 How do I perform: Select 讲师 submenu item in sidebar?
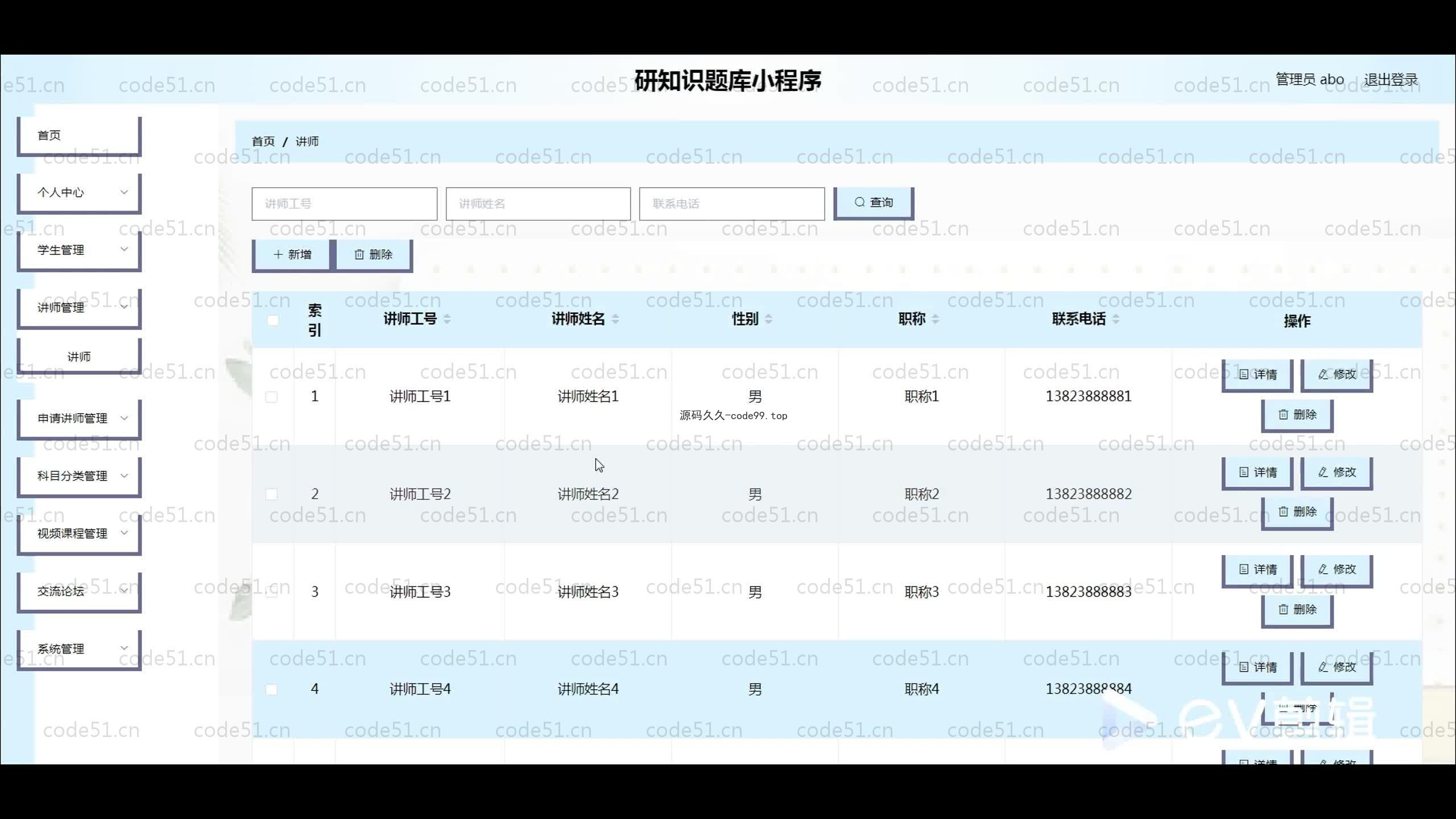click(79, 357)
